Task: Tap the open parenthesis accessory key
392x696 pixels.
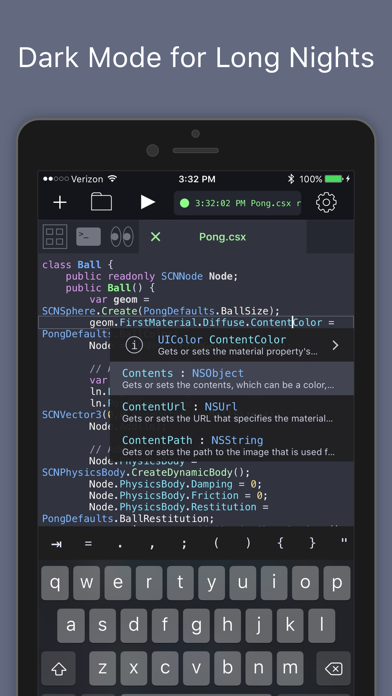Action: point(216,543)
